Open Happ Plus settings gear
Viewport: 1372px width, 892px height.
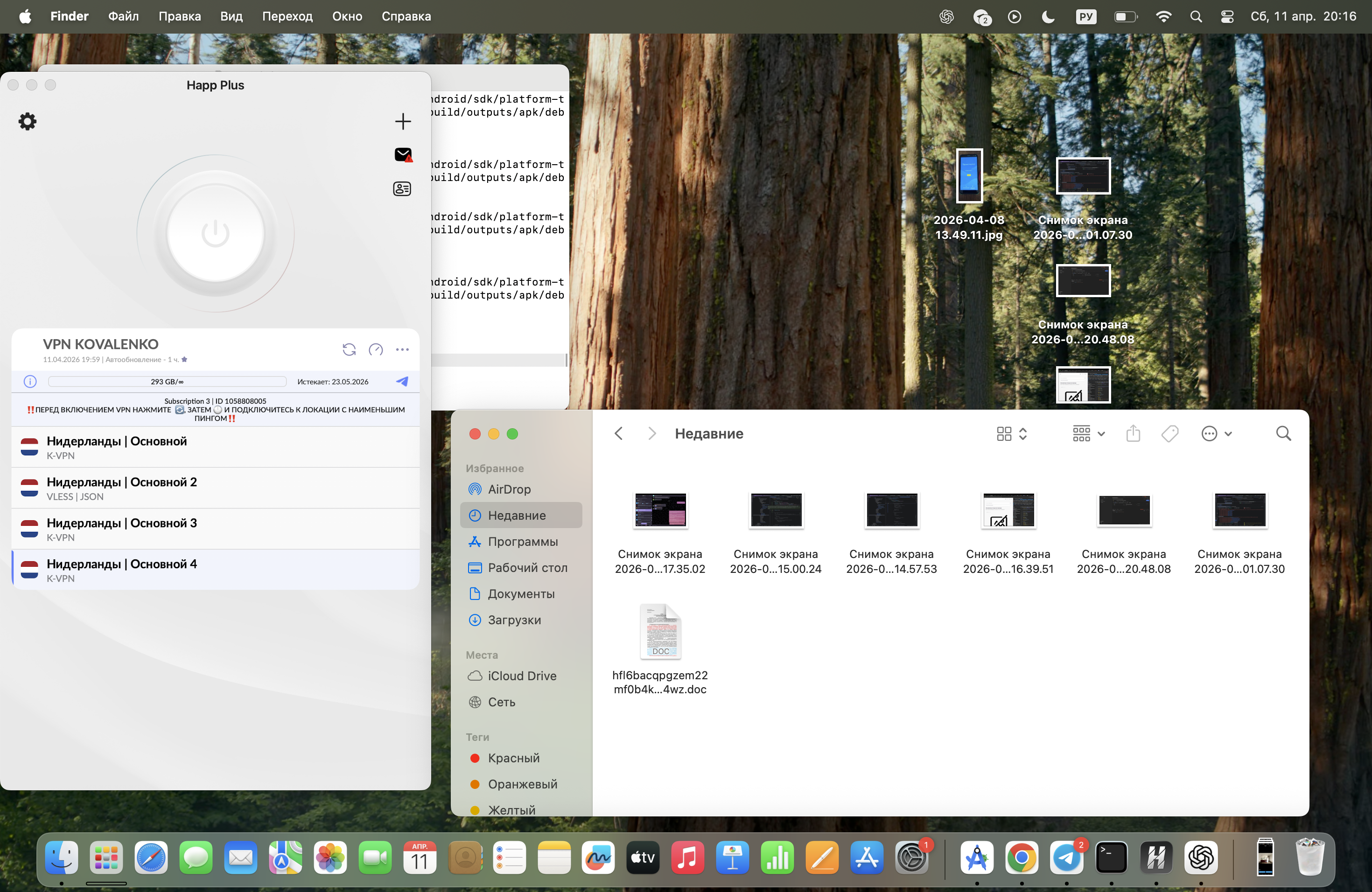click(x=27, y=122)
